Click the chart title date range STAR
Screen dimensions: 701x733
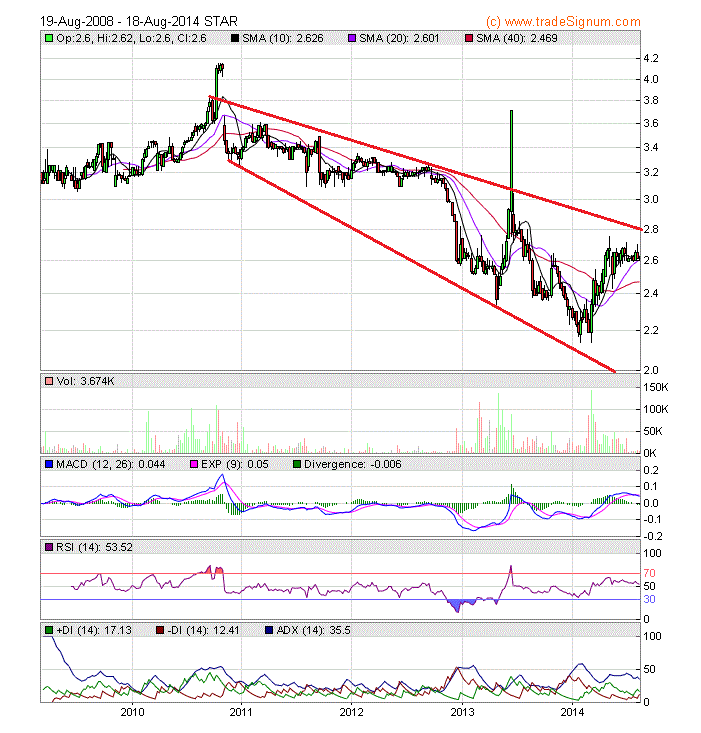tap(139, 21)
